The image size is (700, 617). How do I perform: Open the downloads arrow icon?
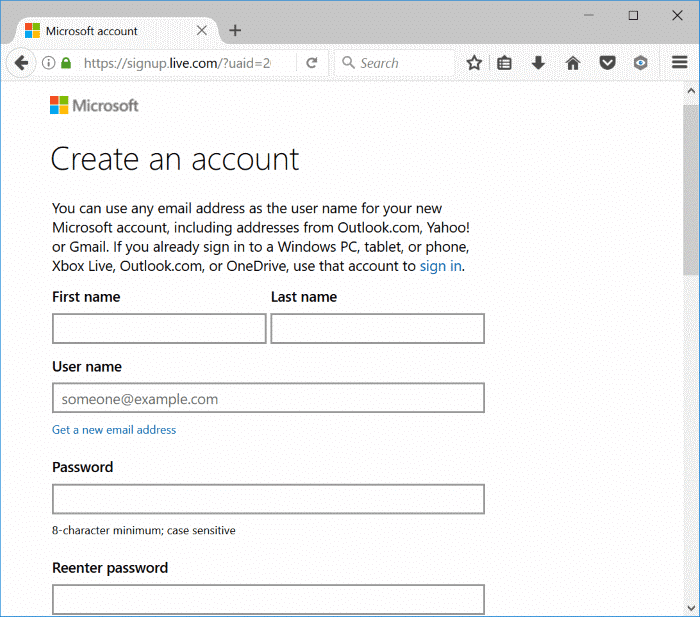click(538, 63)
